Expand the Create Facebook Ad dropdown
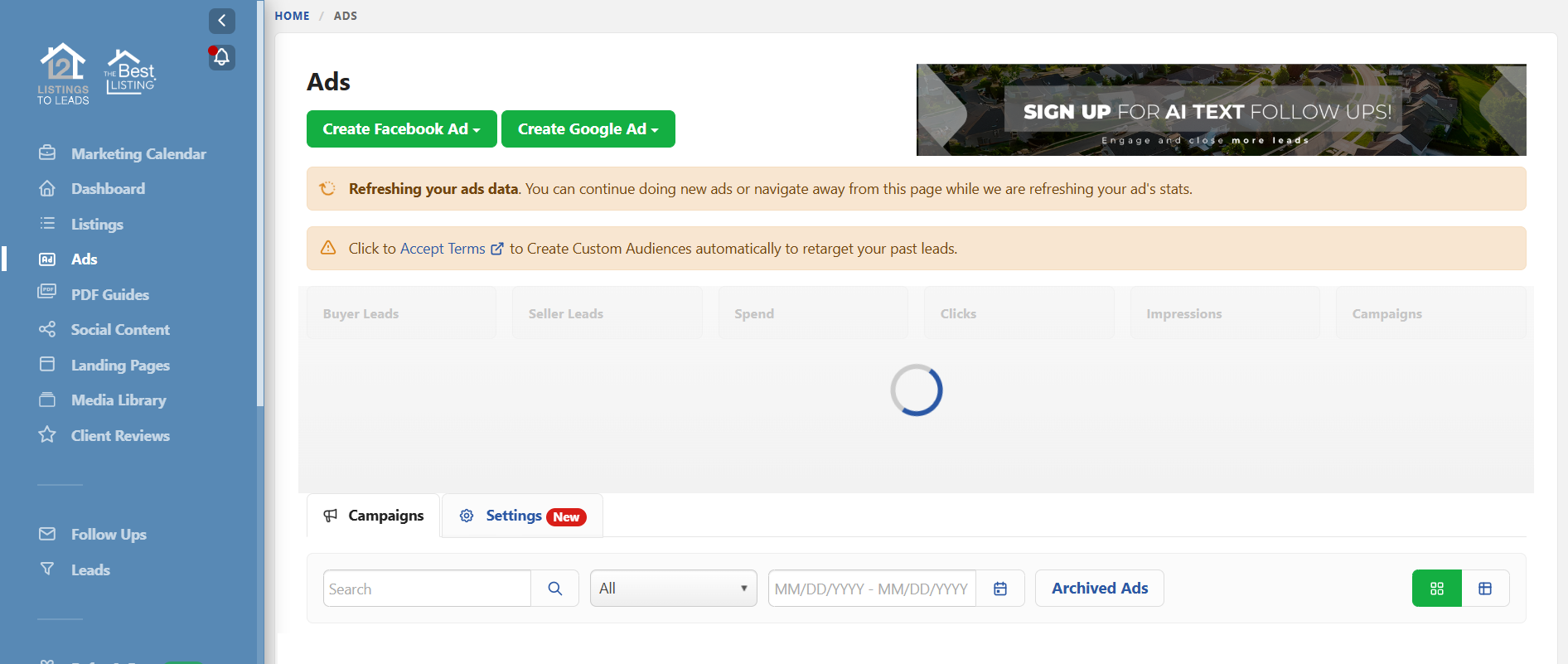The height and width of the screenshot is (664, 1568). [x=401, y=129]
